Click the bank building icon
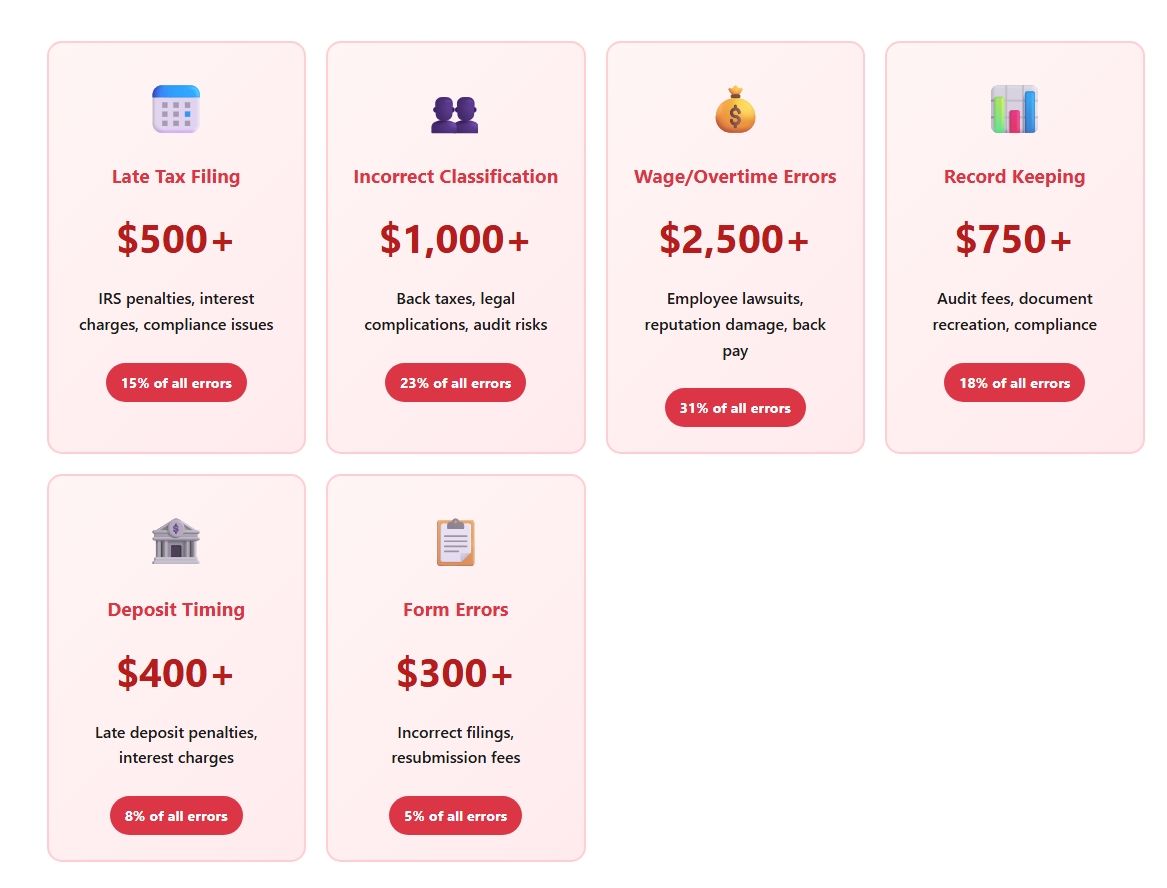This screenshot has width=1167, height=888. [176, 541]
